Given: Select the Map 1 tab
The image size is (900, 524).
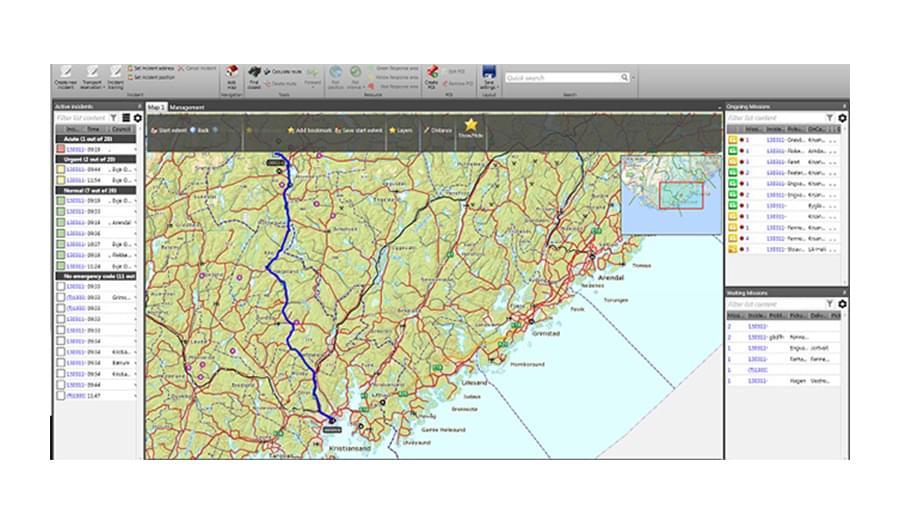Looking at the screenshot, I should pos(156,107).
